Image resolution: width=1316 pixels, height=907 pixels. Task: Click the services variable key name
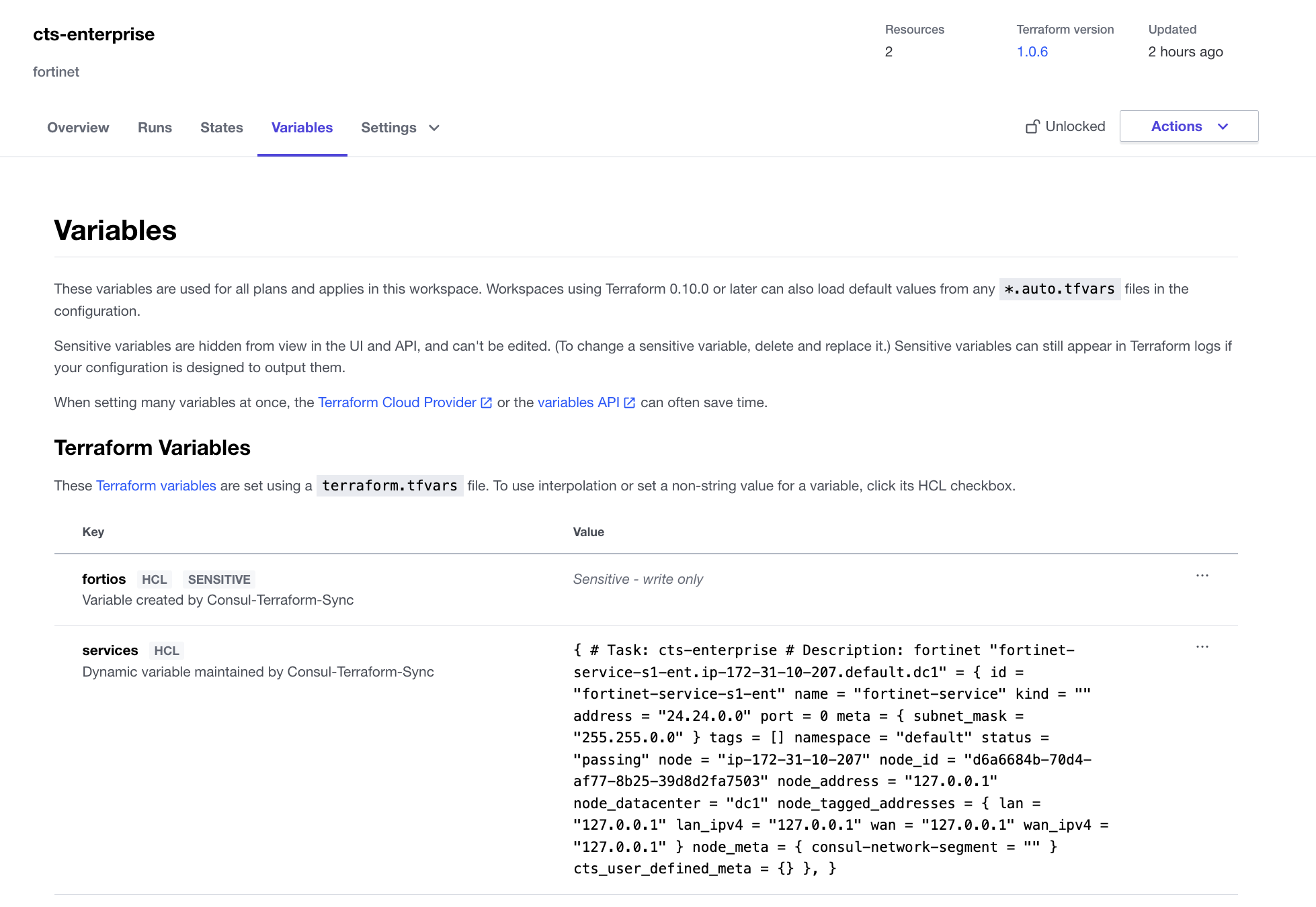[x=110, y=650]
